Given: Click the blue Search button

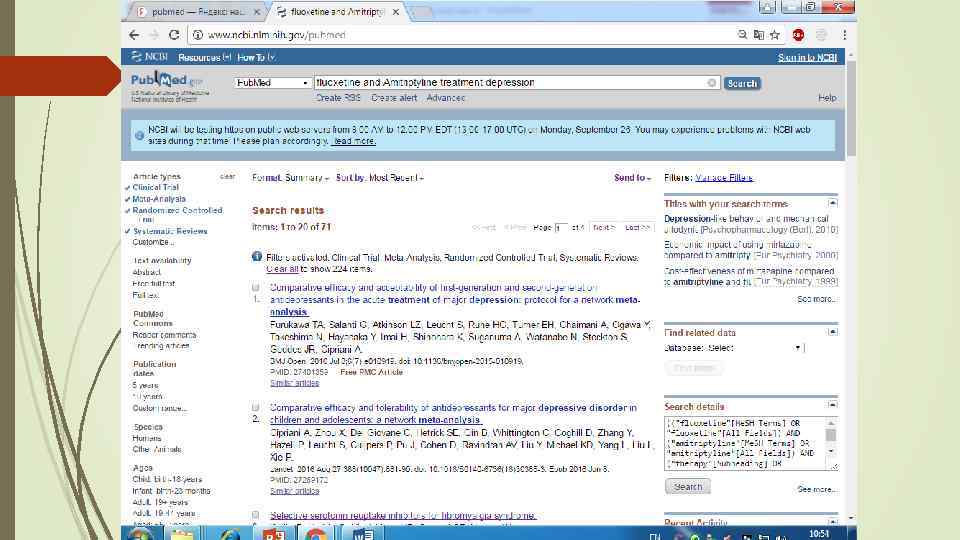Looking at the screenshot, I should 742,83.
